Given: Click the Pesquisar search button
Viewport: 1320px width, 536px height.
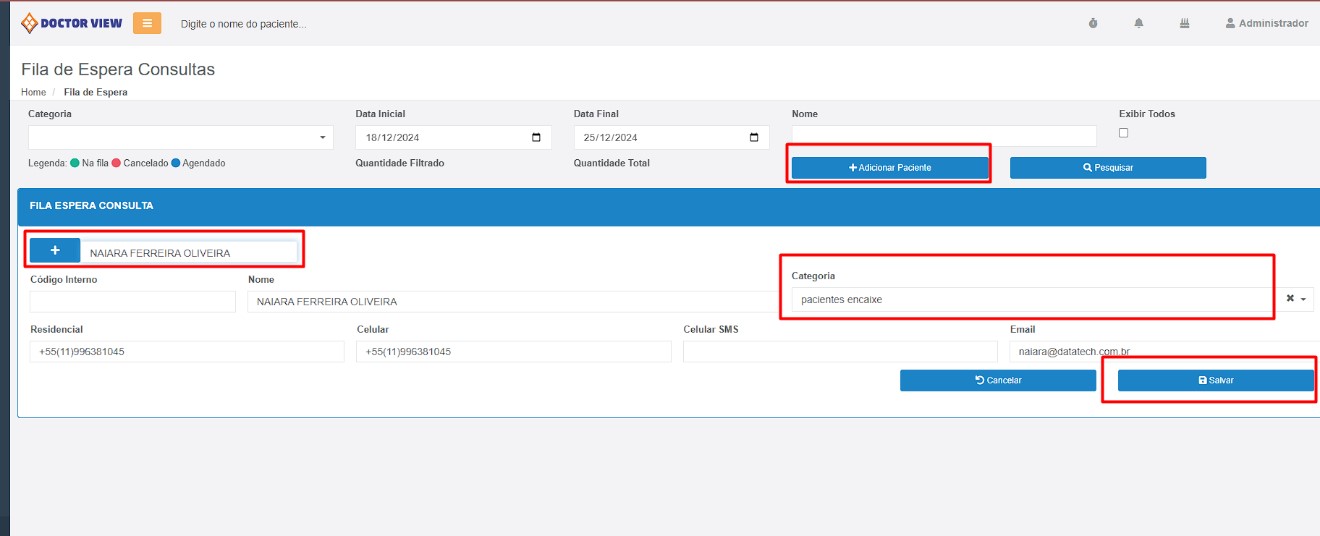Looking at the screenshot, I should [x=1107, y=168].
